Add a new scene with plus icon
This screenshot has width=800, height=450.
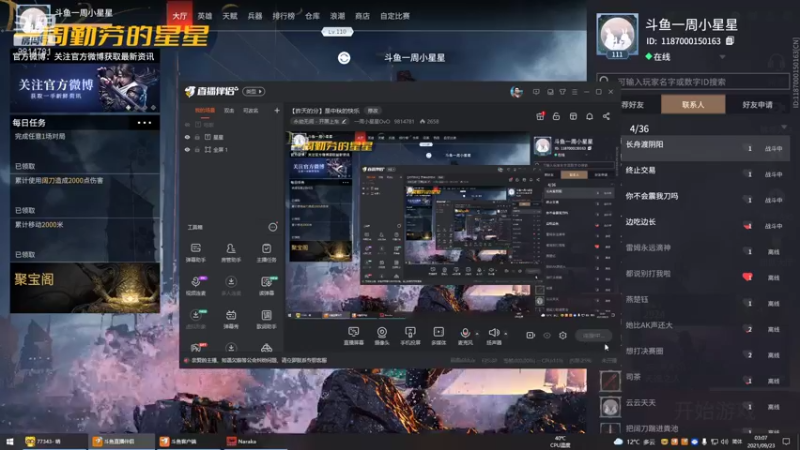click(x=277, y=110)
